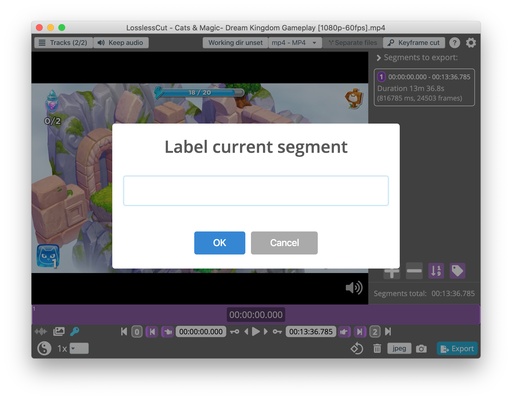Mute the video with the speaker icon

click(354, 288)
